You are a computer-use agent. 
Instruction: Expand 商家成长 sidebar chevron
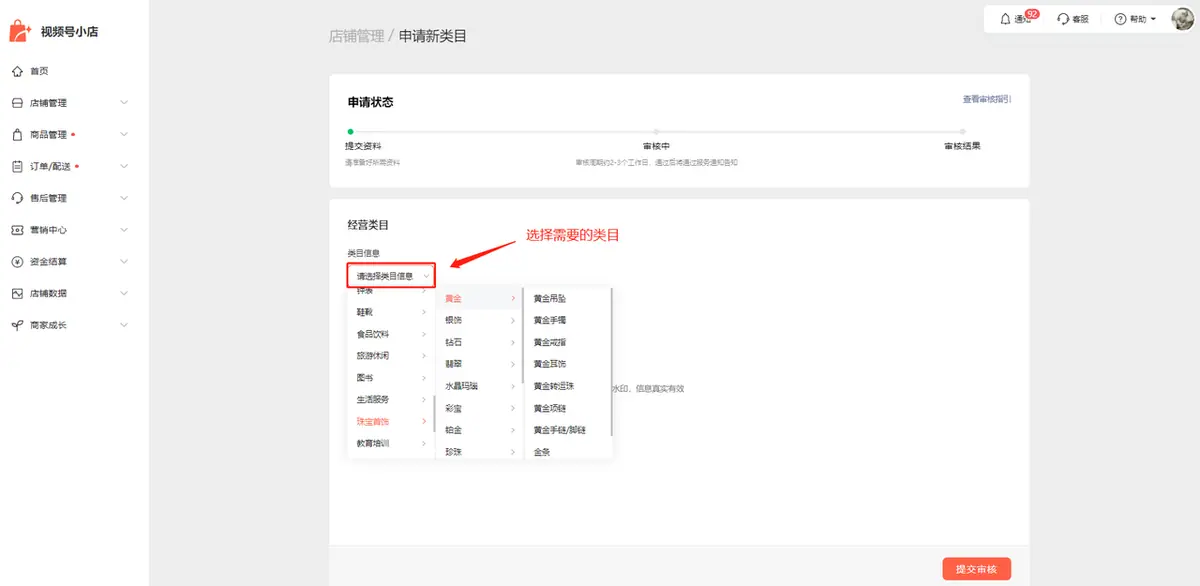coord(124,325)
